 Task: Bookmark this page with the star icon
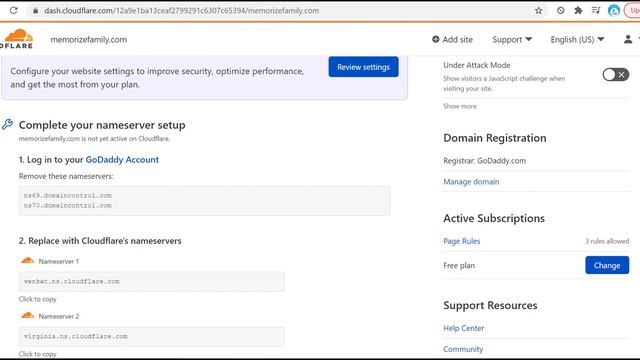(x=538, y=11)
